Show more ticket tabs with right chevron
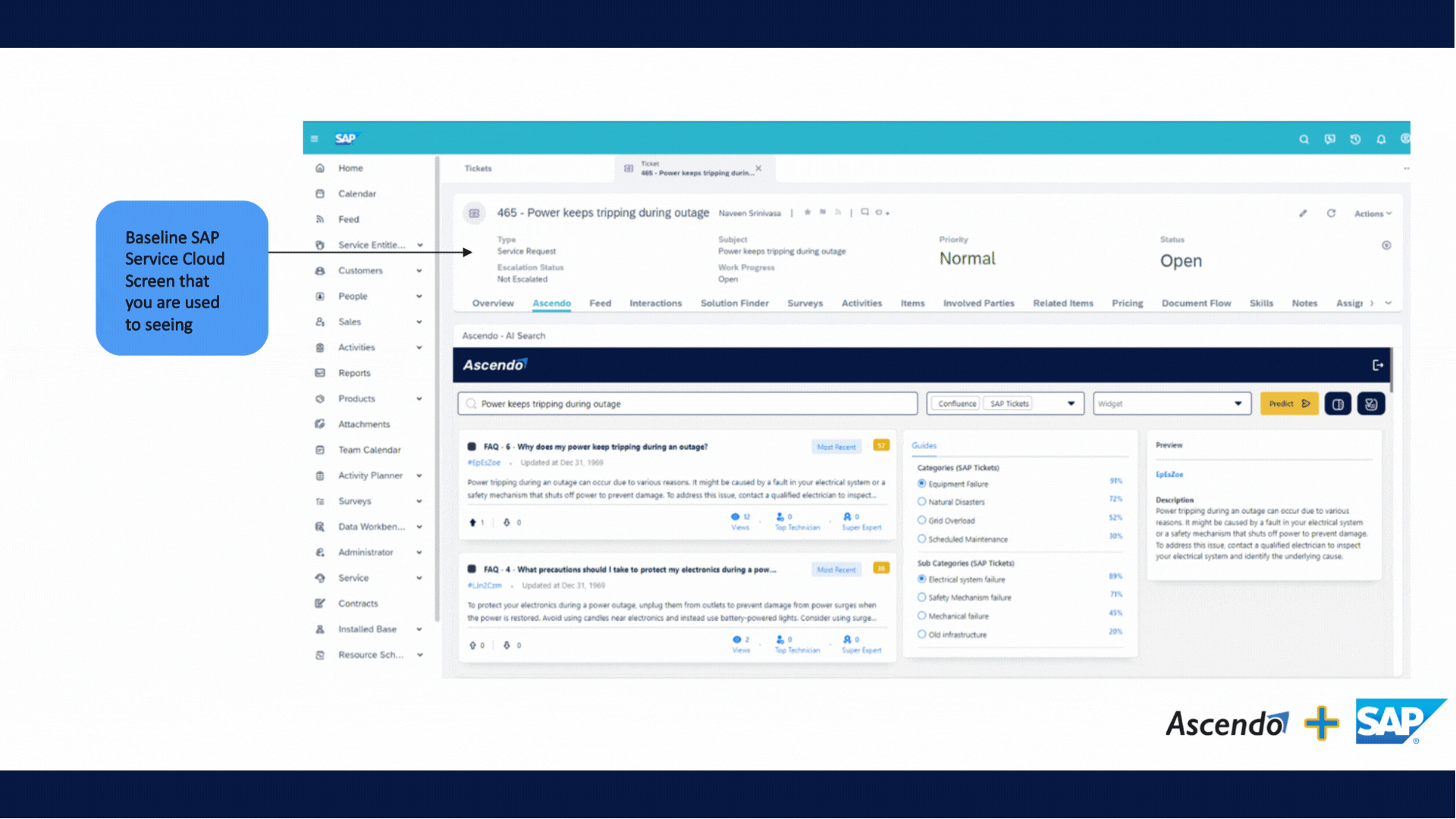Image resolution: width=1456 pixels, height=819 pixels. point(1372,303)
